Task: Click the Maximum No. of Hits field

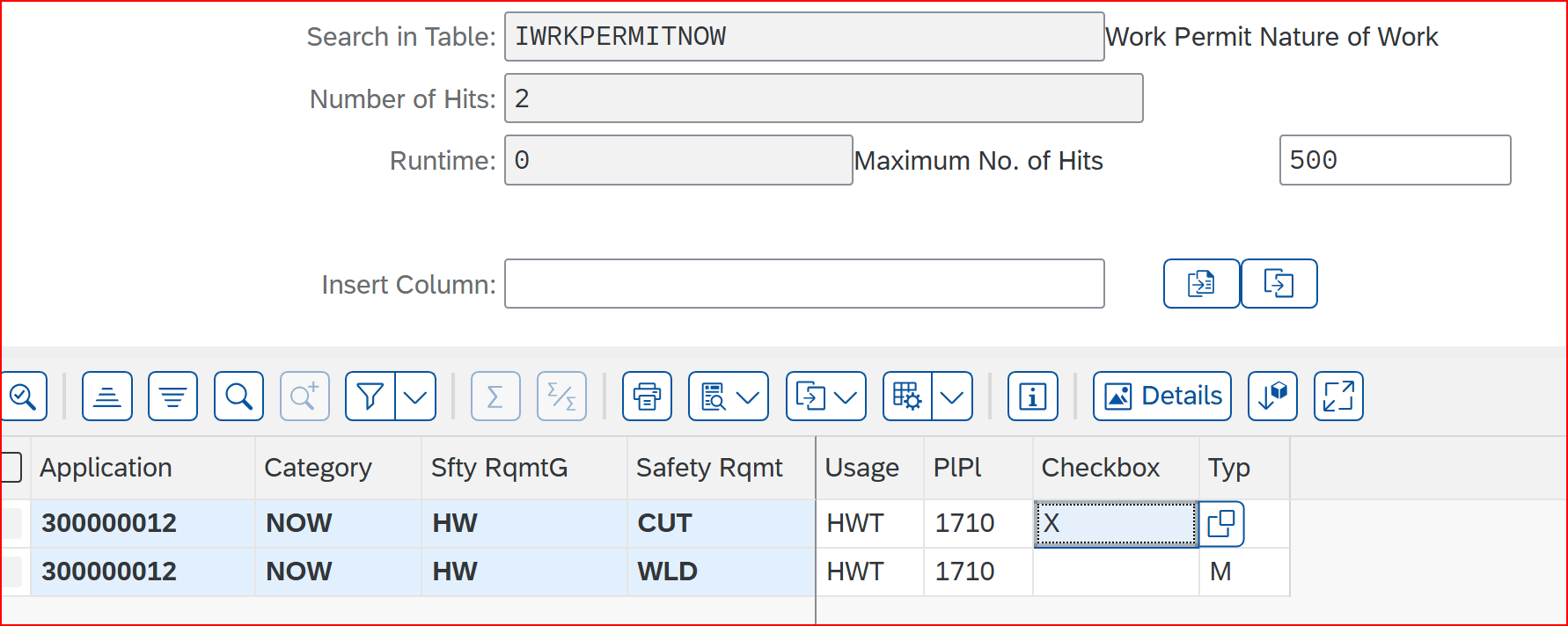Action: click(1394, 160)
